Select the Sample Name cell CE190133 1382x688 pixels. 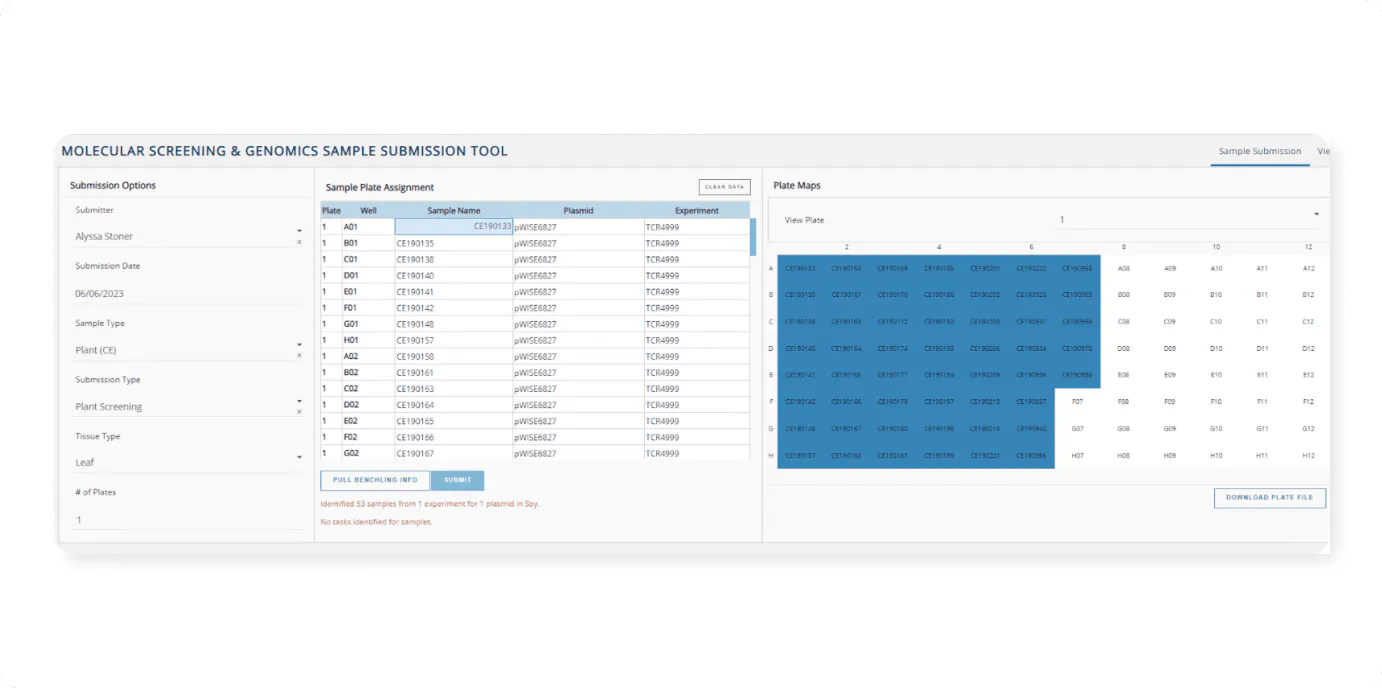click(454, 227)
